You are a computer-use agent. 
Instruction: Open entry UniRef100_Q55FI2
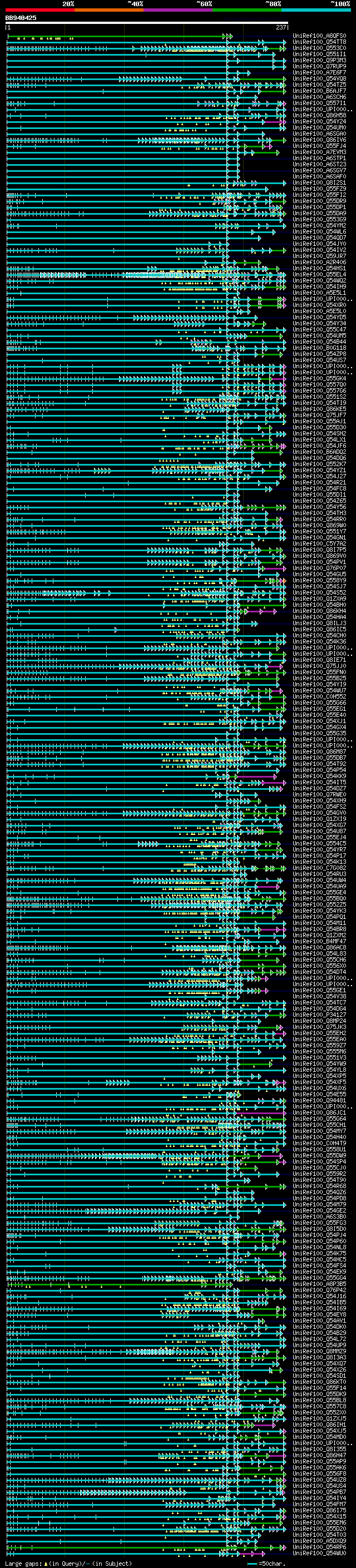coord(319,195)
